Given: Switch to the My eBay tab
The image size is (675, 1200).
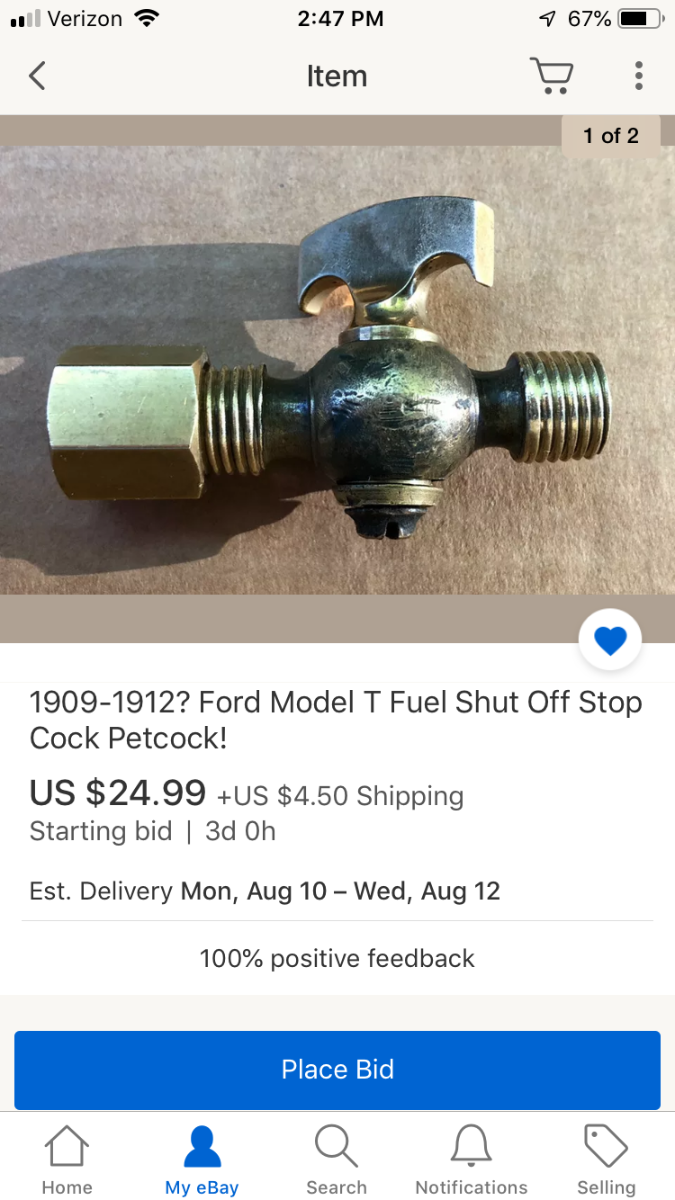Looking at the screenshot, I should pyautogui.click(x=202, y=1161).
